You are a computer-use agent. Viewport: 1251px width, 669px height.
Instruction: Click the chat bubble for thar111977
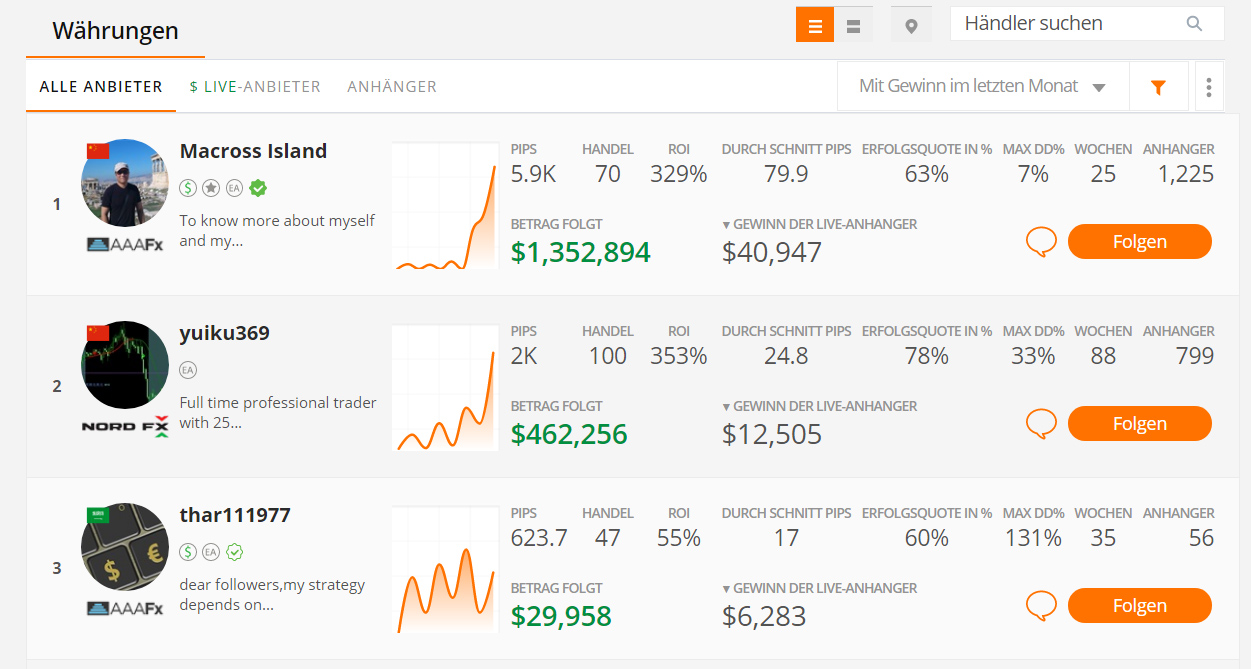(1041, 606)
